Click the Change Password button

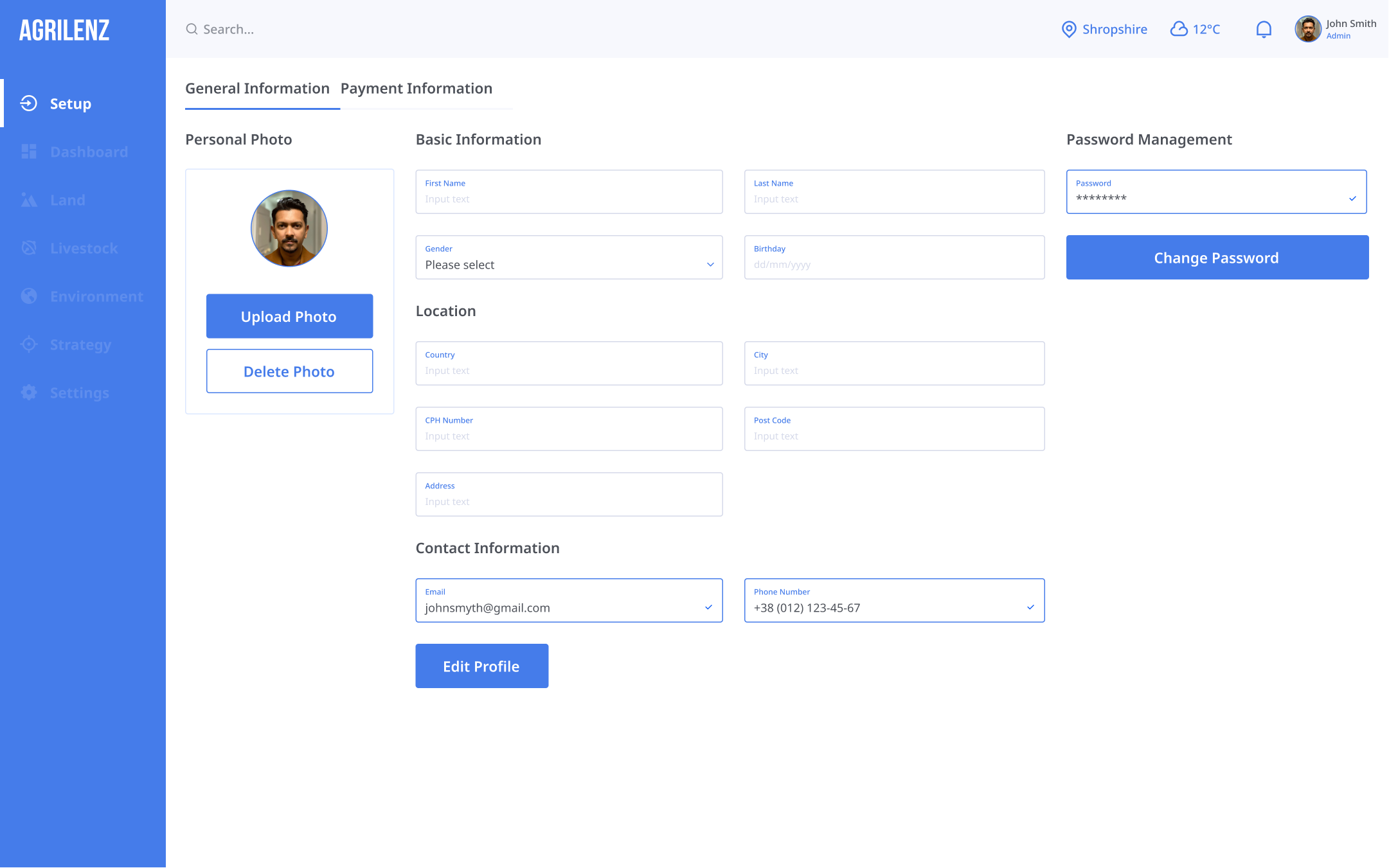click(1217, 258)
